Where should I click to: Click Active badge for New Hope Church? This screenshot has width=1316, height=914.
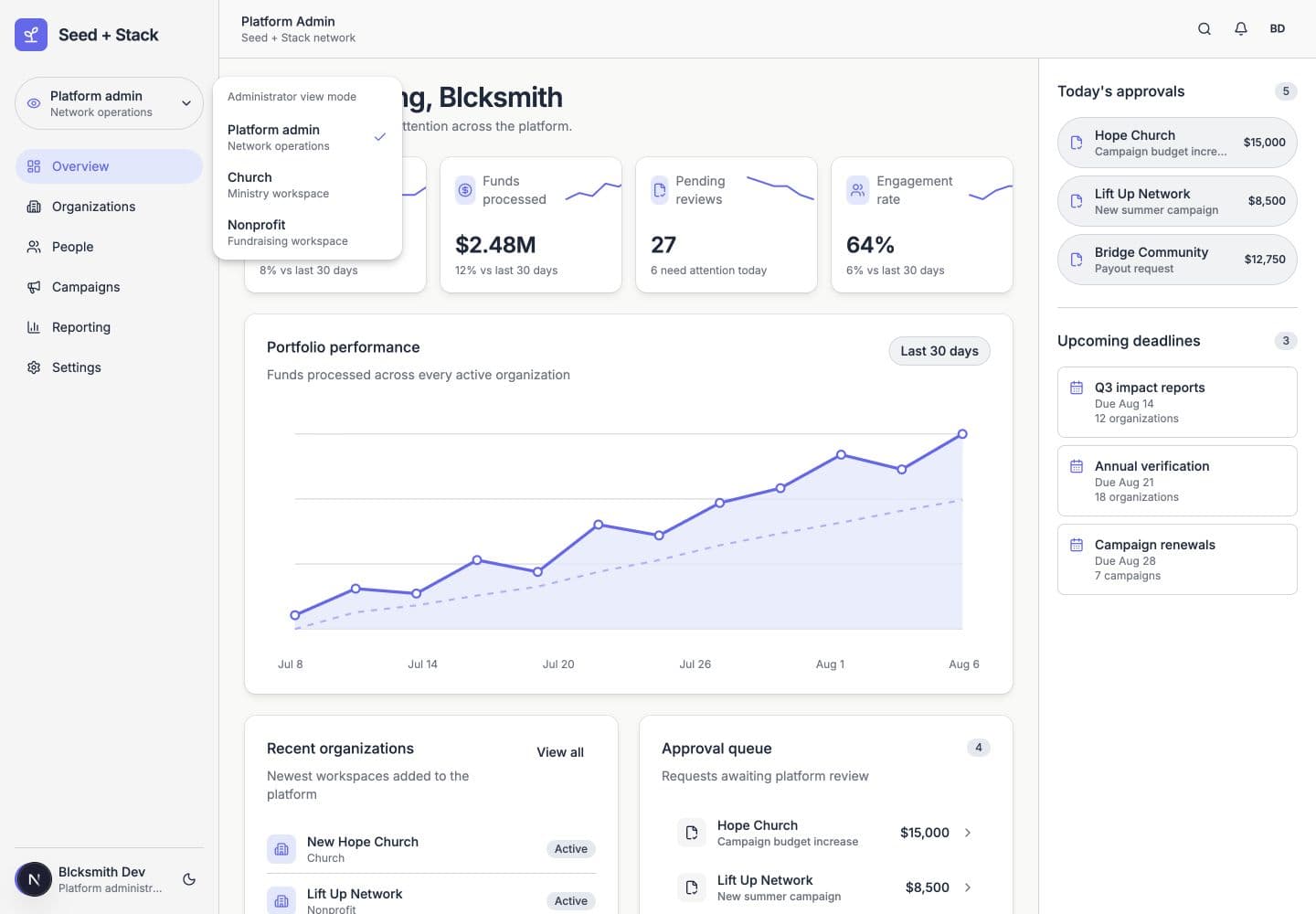pyautogui.click(x=571, y=849)
